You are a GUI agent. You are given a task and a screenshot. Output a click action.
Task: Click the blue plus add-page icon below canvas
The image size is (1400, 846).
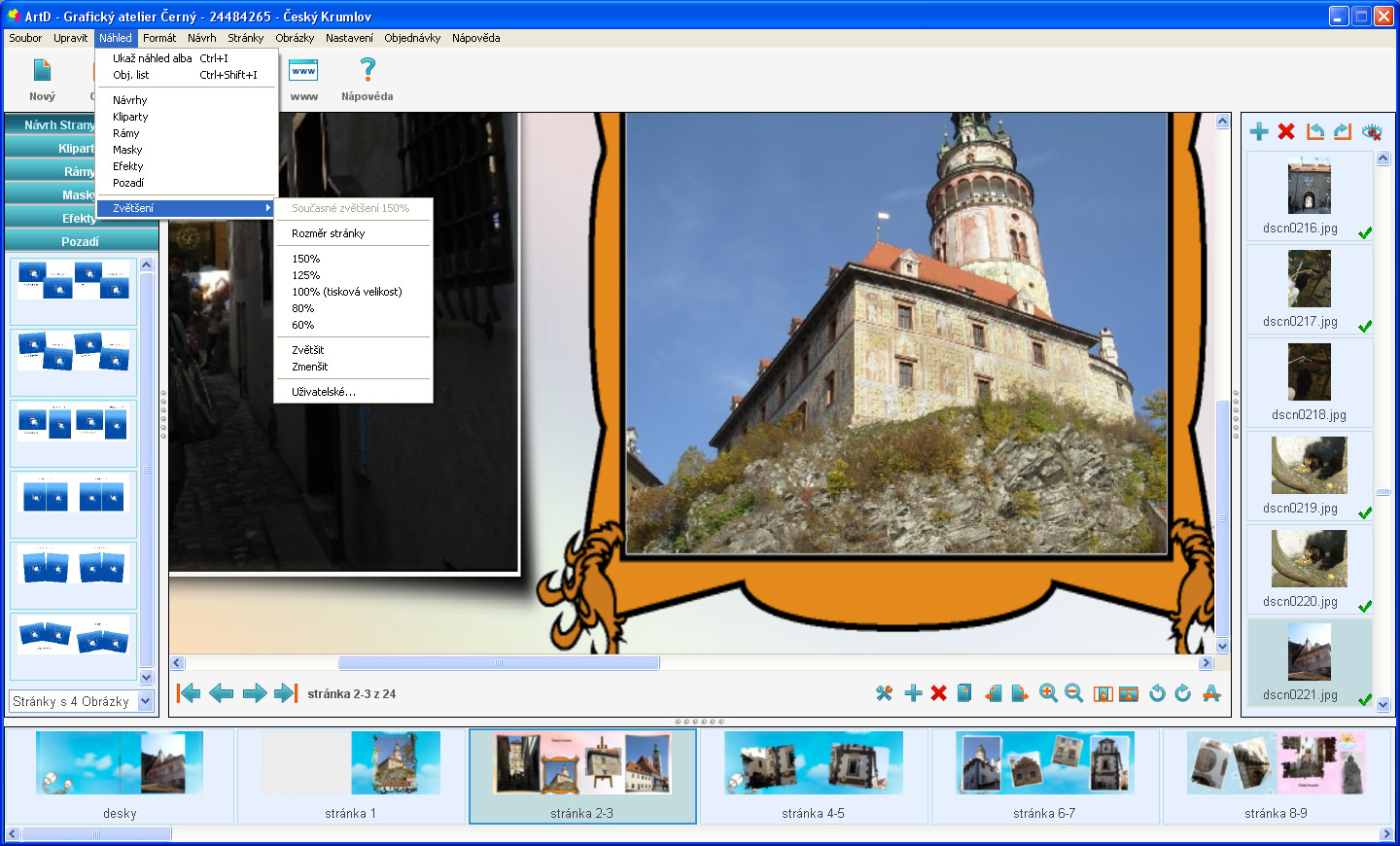tap(913, 693)
